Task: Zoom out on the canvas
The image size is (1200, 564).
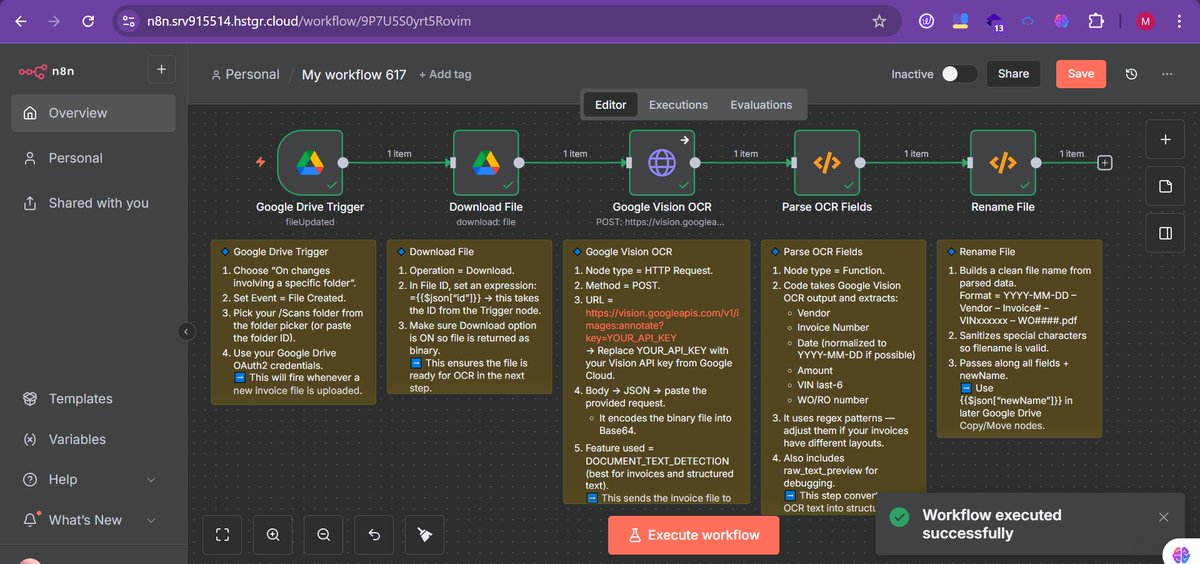Action: (323, 535)
